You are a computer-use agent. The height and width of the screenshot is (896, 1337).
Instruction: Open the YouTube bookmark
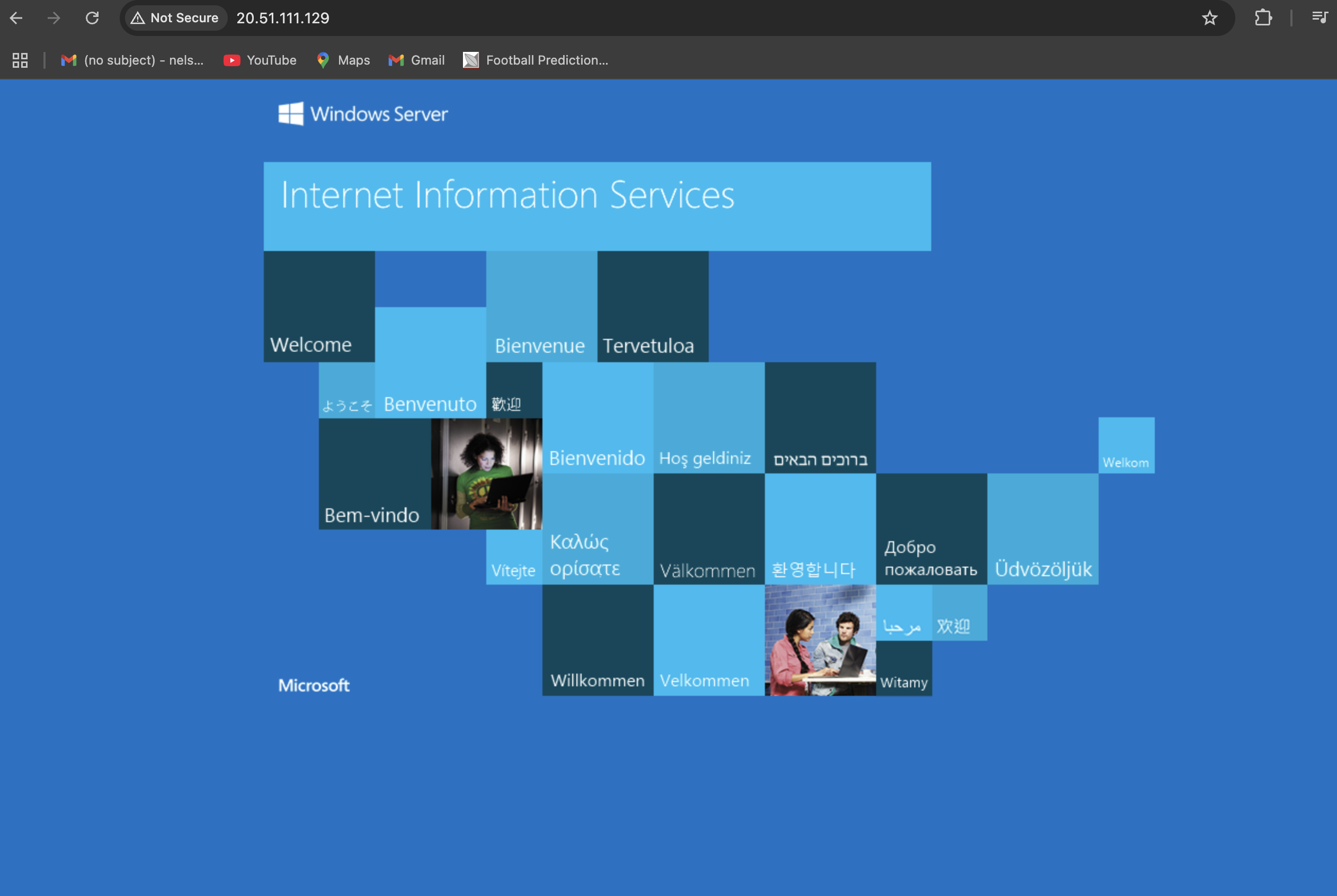tap(260, 60)
